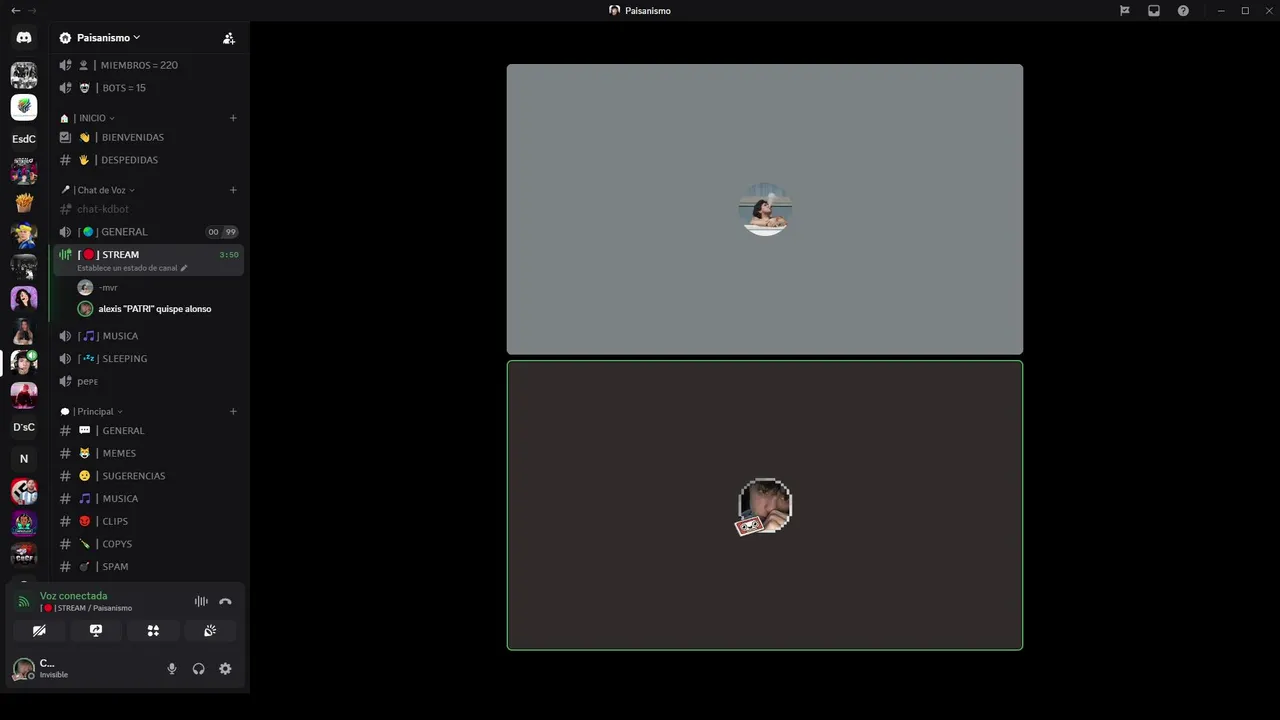Image resolution: width=1280 pixels, height=720 pixels.
Task: Select the STREAM voice channel
Action: 148,255
